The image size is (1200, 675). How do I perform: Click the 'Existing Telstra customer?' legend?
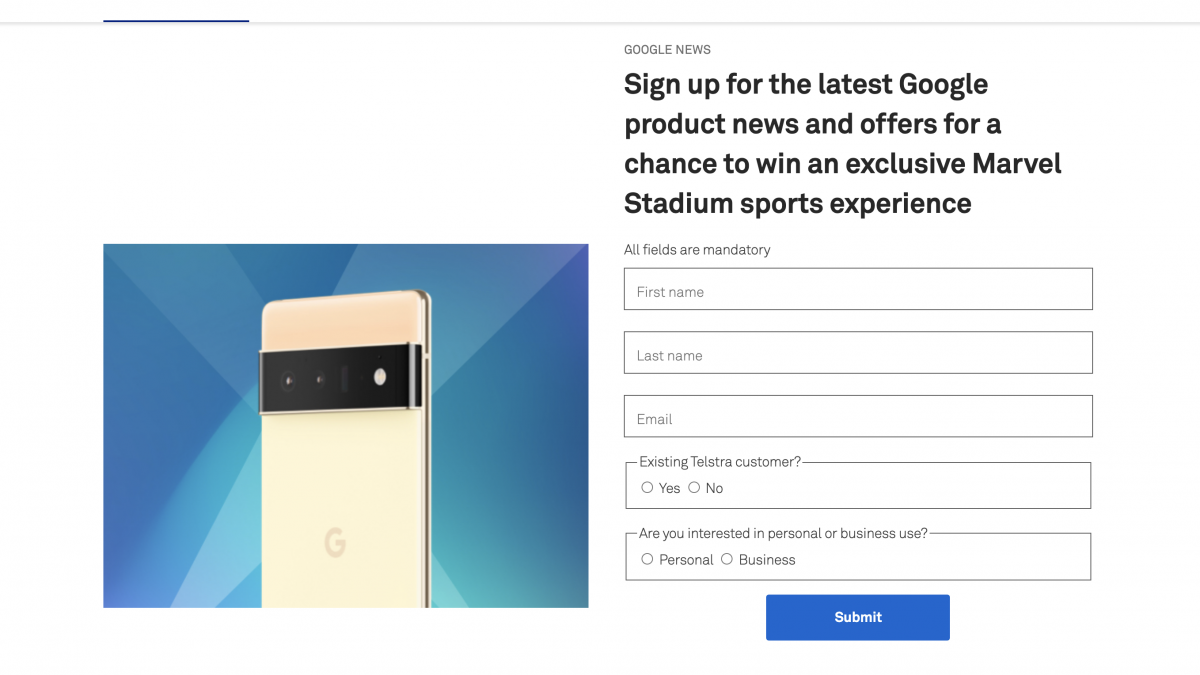720,462
